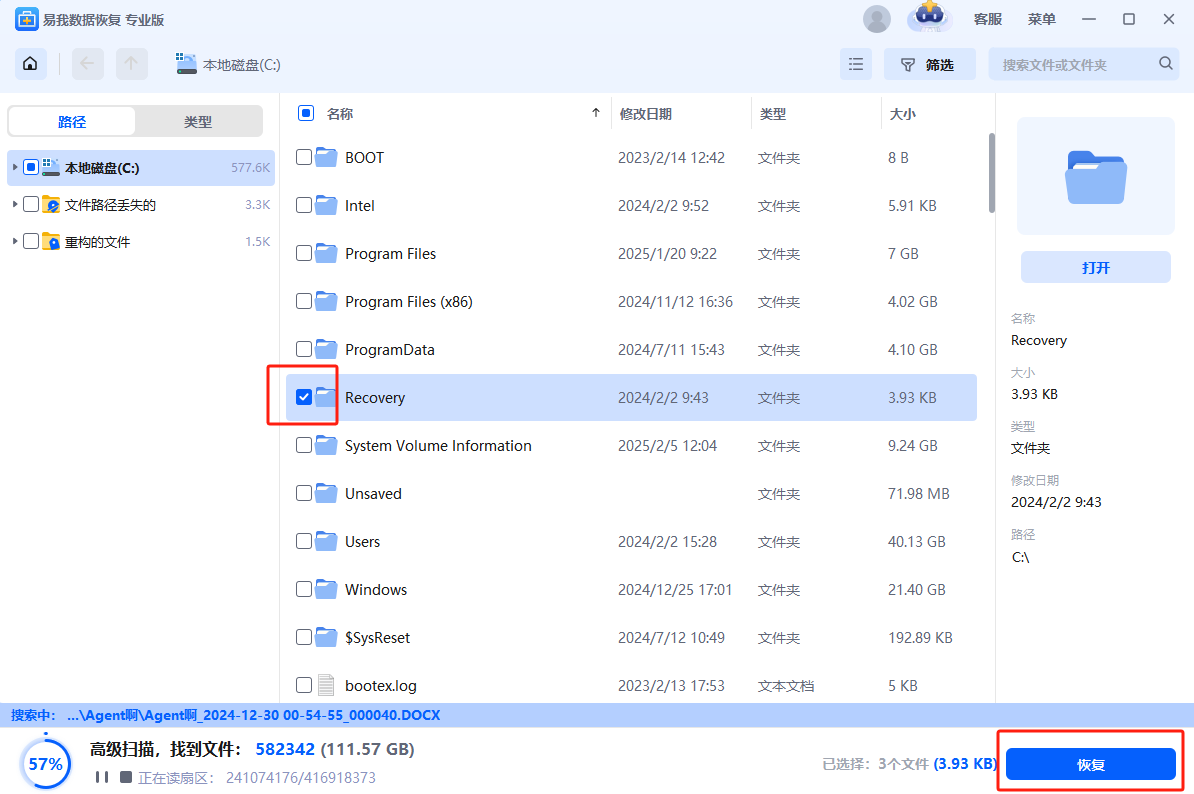Select the Windows folder name
Screen dimensions: 1194x794
tap(375, 589)
